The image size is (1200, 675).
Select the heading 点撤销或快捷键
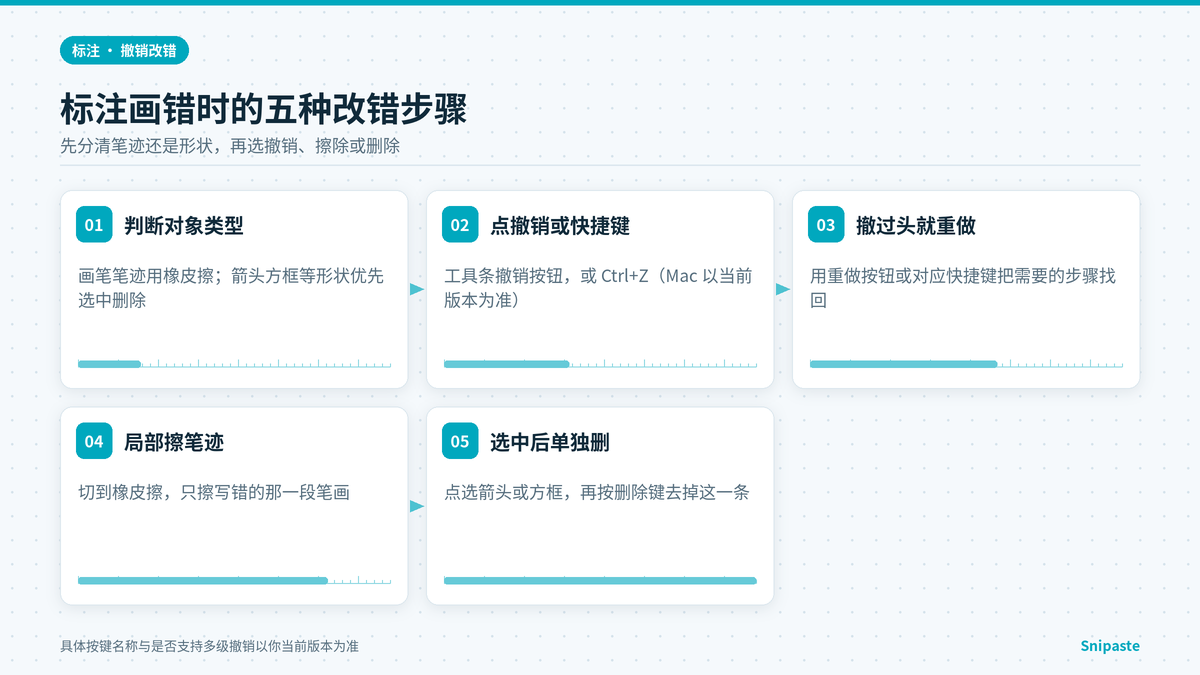pyautogui.click(x=560, y=225)
